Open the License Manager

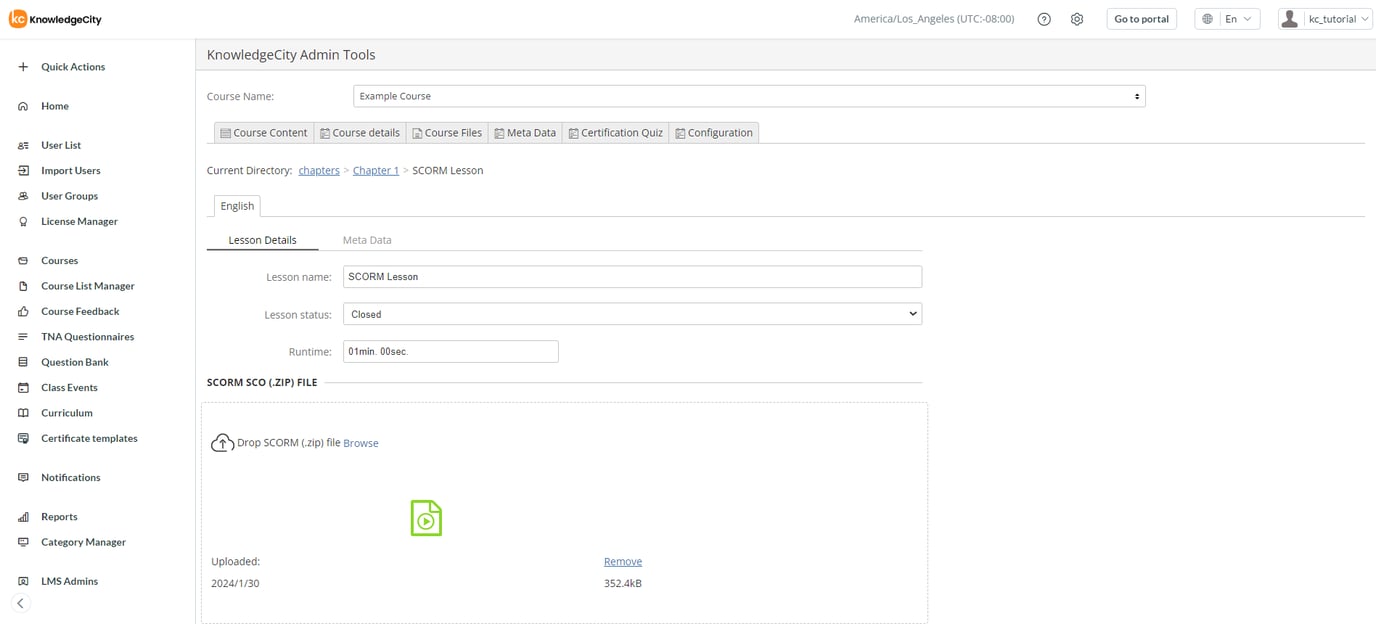(78, 221)
